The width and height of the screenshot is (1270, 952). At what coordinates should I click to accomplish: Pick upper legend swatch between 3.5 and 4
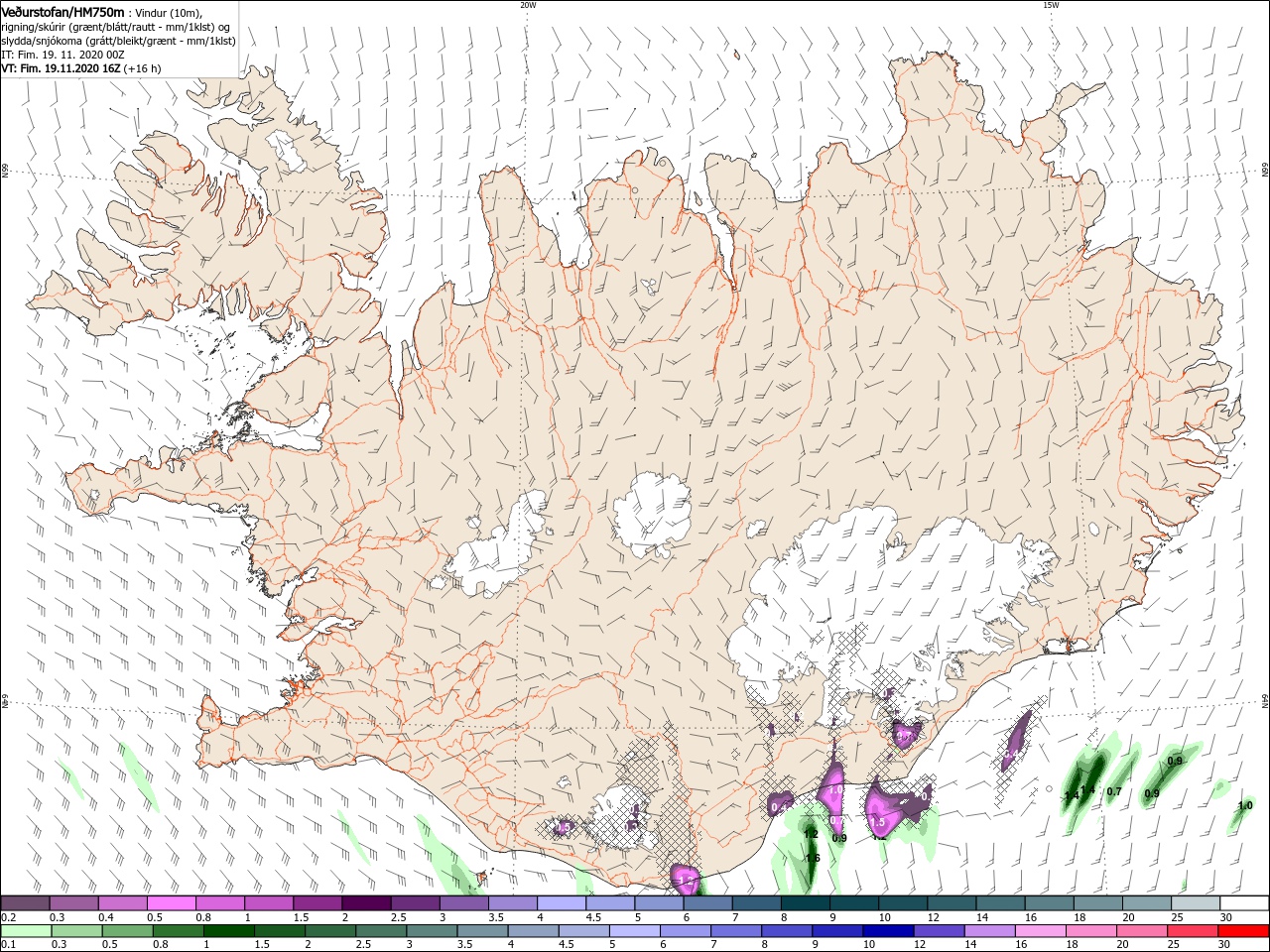coord(512,903)
